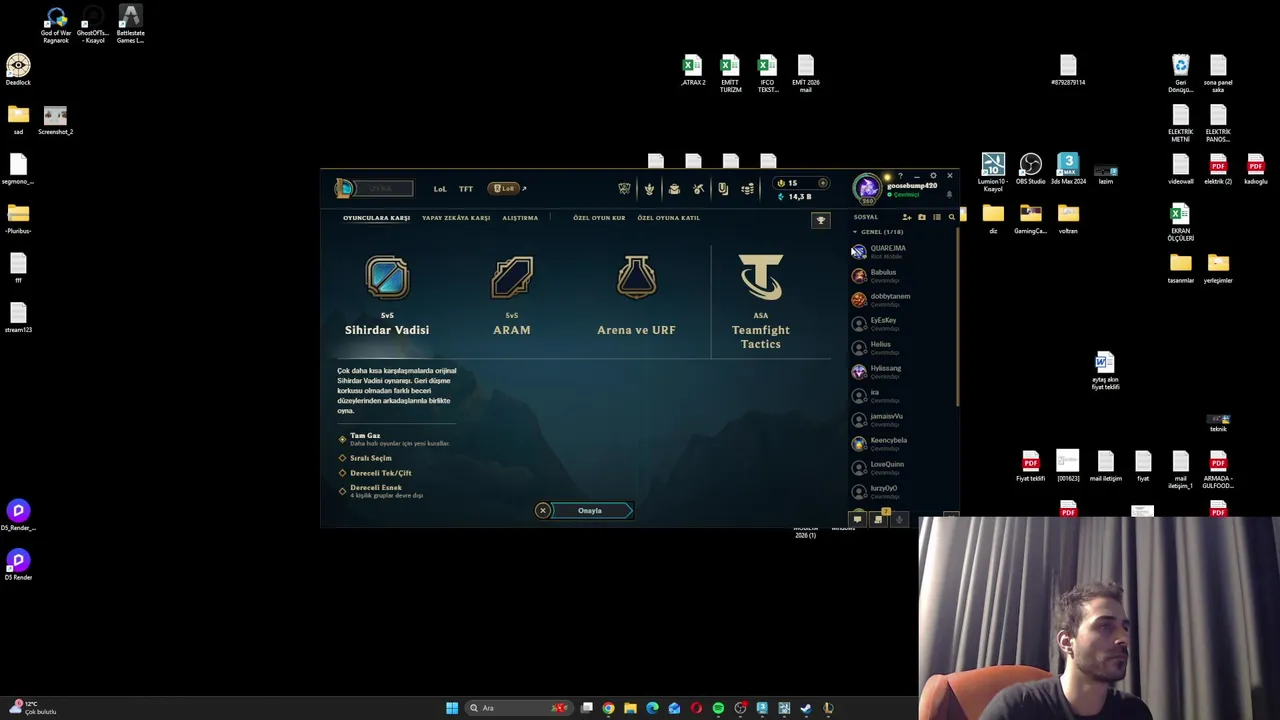Click the Onayla confirm button
Screen dimensions: 1280x720
(590, 511)
